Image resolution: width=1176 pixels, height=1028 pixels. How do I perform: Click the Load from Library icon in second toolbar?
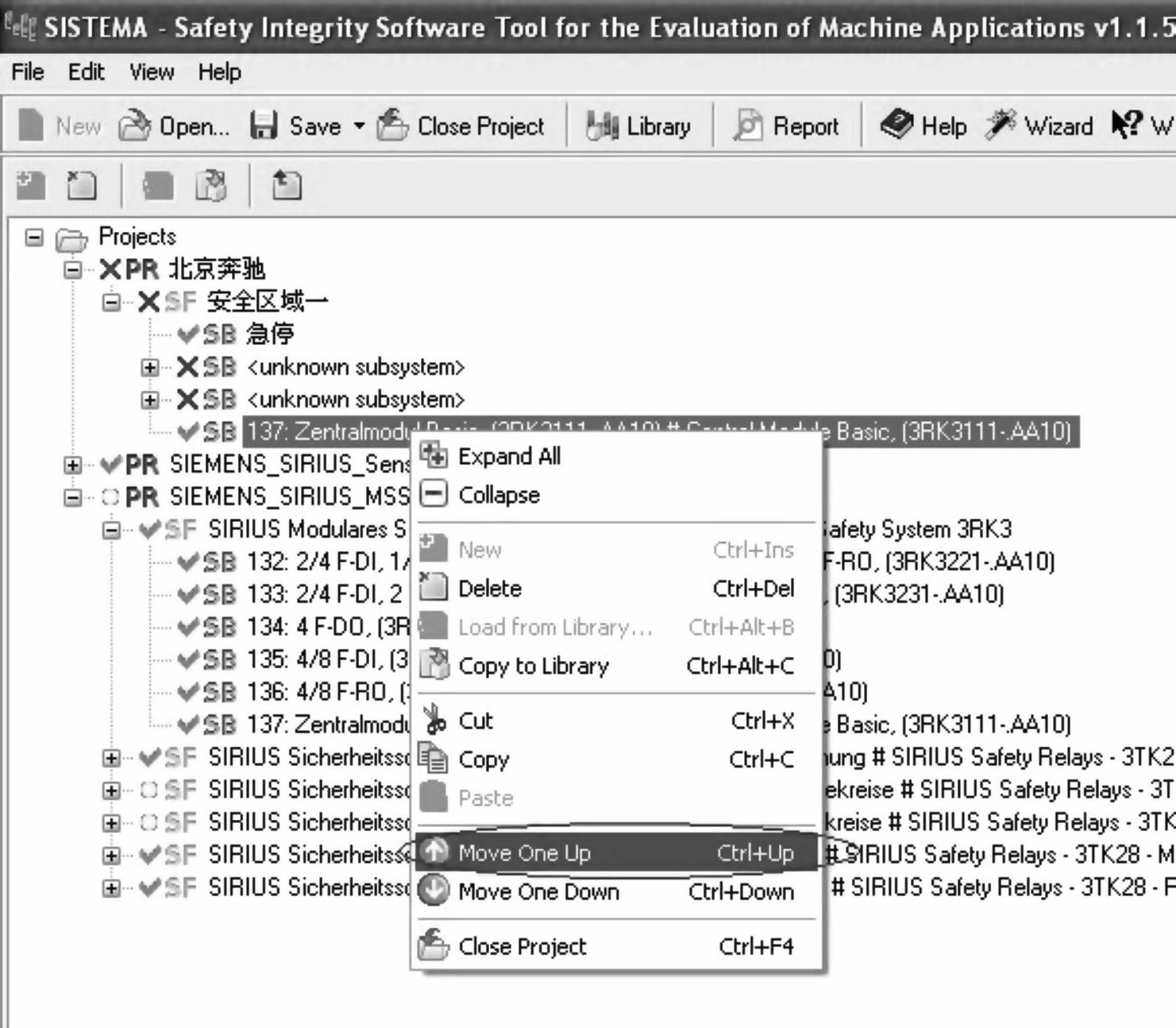coord(157,186)
